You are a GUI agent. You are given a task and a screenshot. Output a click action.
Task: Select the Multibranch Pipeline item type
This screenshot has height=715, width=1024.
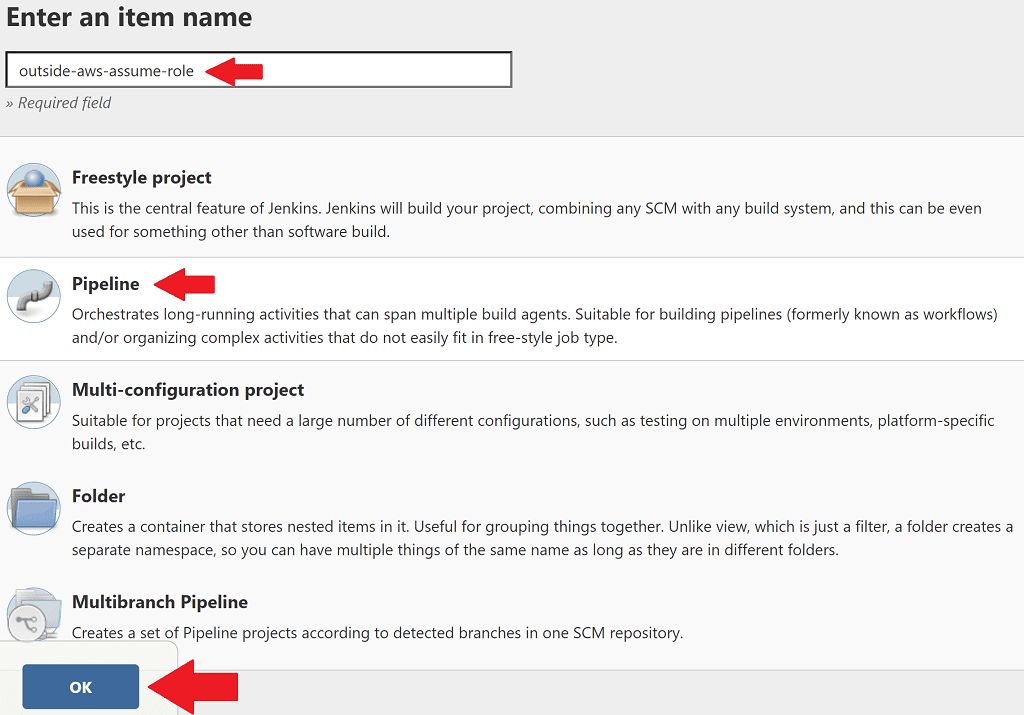point(159,601)
